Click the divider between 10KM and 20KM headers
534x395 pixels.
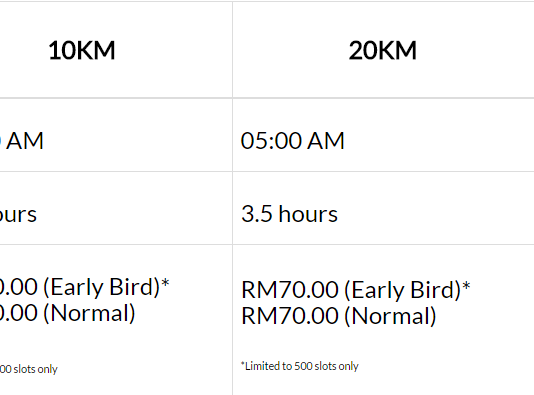click(x=233, y=50)
